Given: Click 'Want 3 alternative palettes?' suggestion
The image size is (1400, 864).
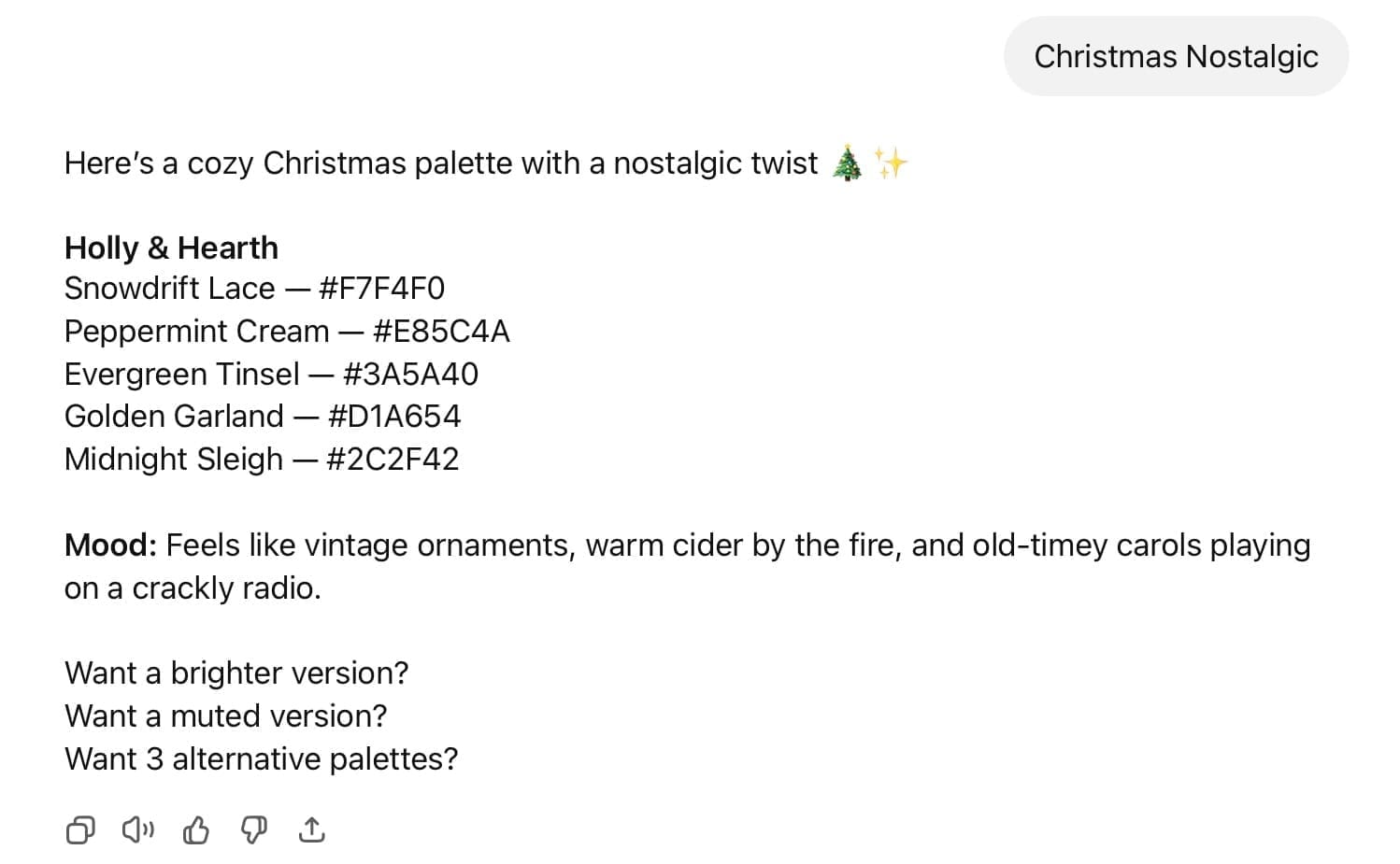Looking at the screenshot, I should (x=261, y=758).
